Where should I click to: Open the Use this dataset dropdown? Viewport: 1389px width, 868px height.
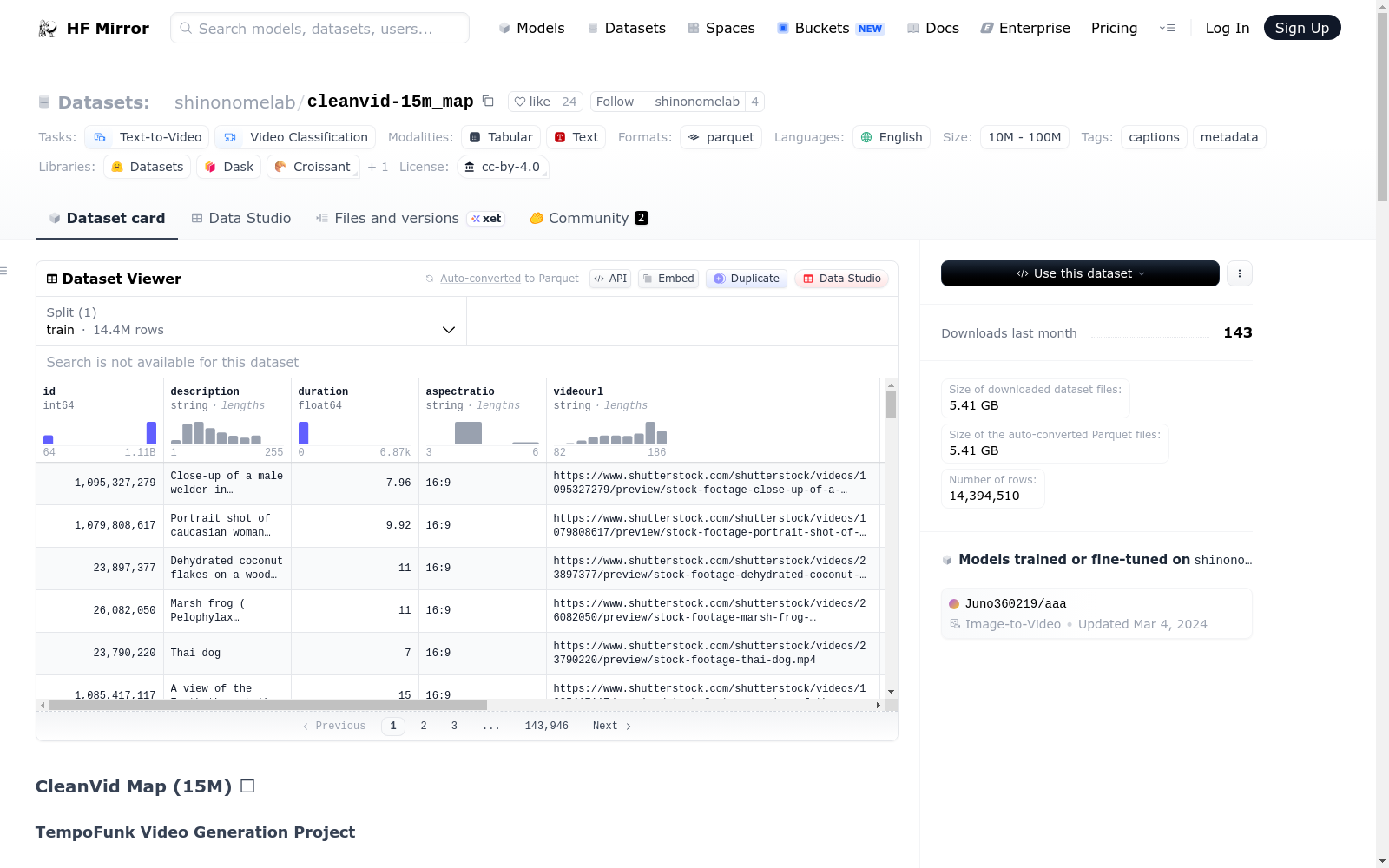tap(1080, 273)
